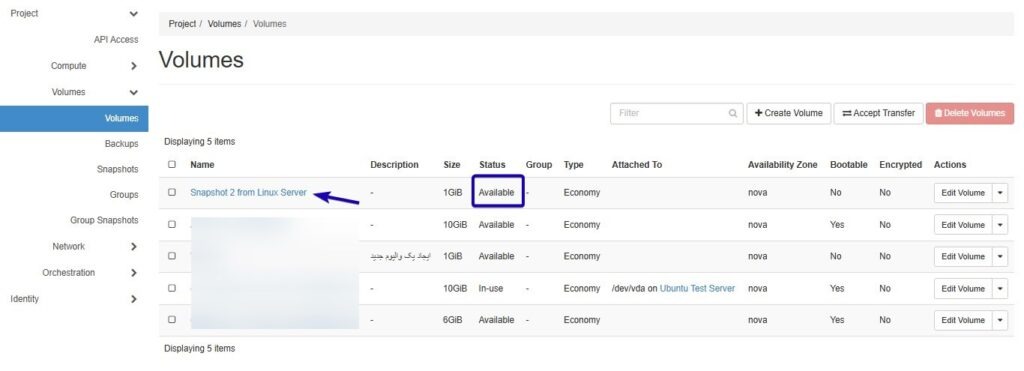Click Edit Volume for the 6GiB volume

pyautogui.click(x=963, y=321)
